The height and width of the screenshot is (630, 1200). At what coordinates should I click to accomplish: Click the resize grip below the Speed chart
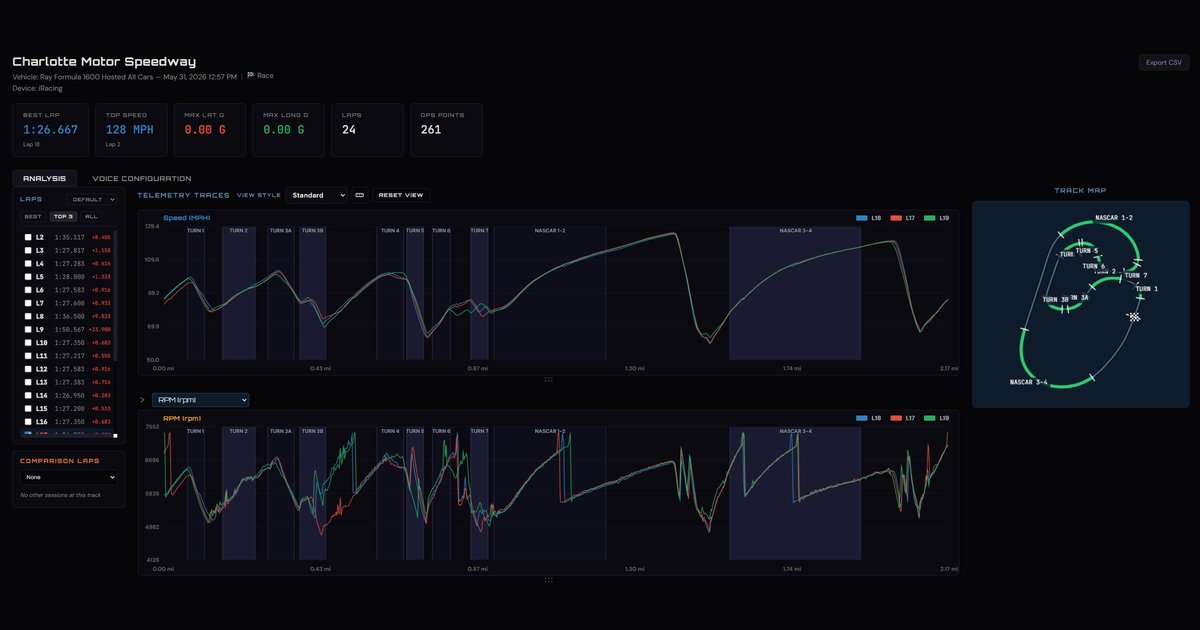(x=548, y=379)
